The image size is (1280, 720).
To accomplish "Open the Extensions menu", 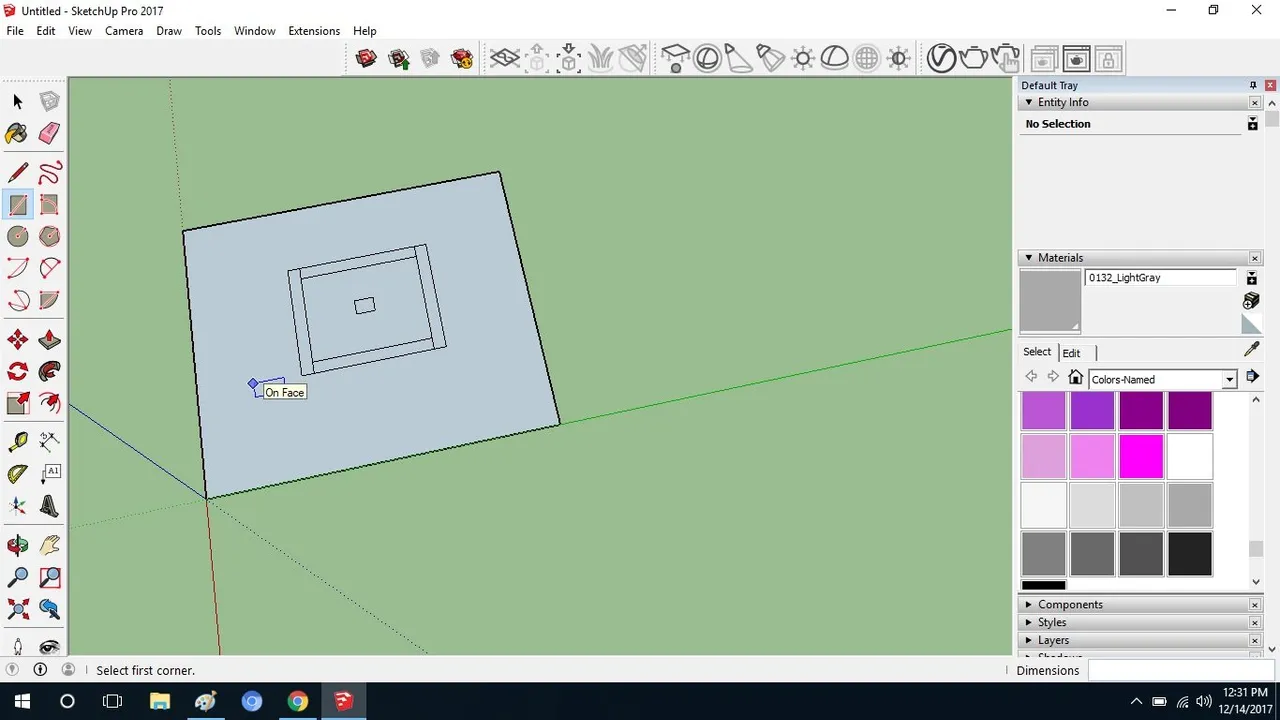I will (x=314, y=31).
